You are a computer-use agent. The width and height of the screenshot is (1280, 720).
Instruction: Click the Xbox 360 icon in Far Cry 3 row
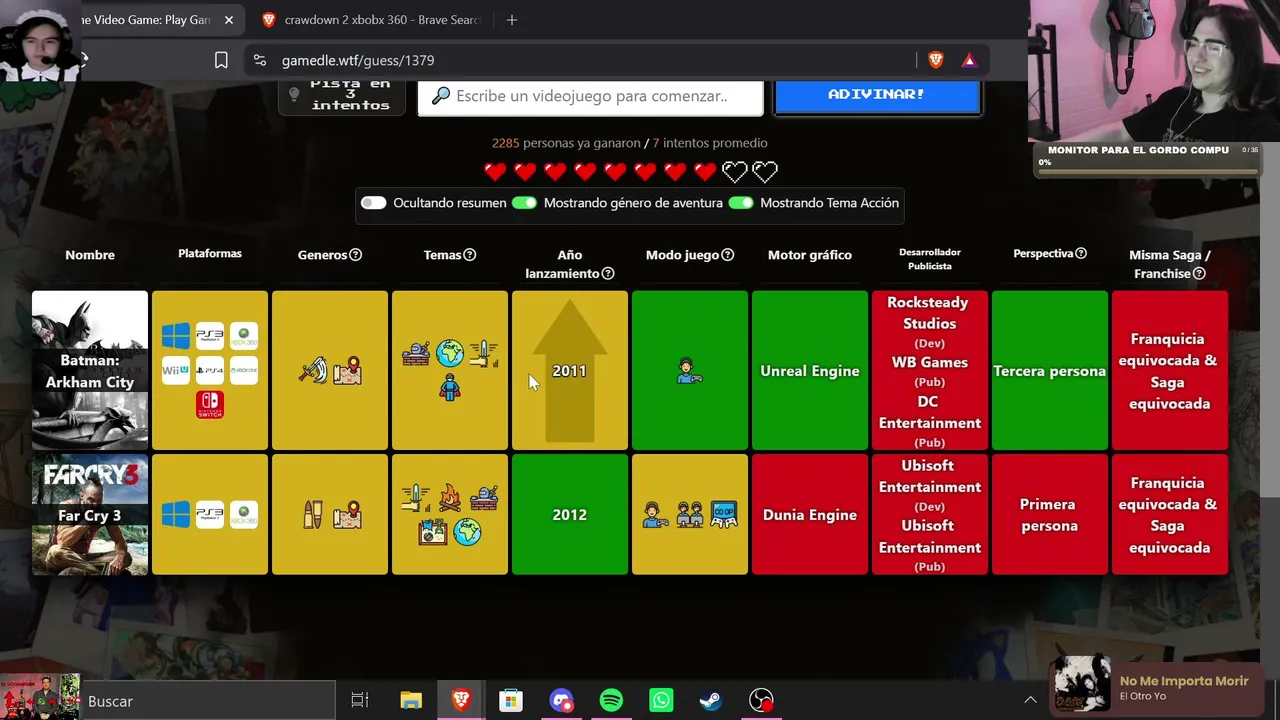click(x=244, y=514)
